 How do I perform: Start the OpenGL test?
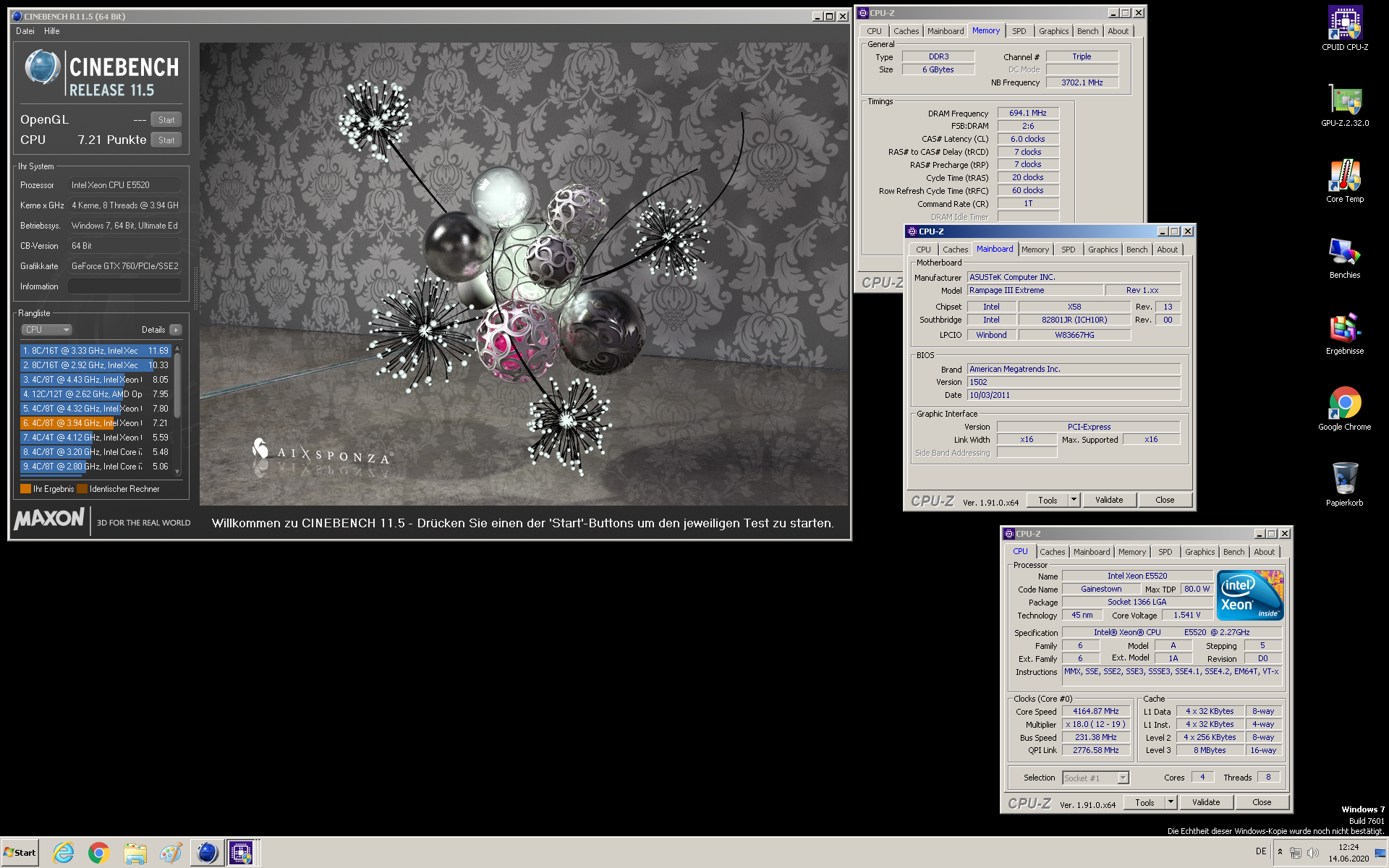(166, 120)
